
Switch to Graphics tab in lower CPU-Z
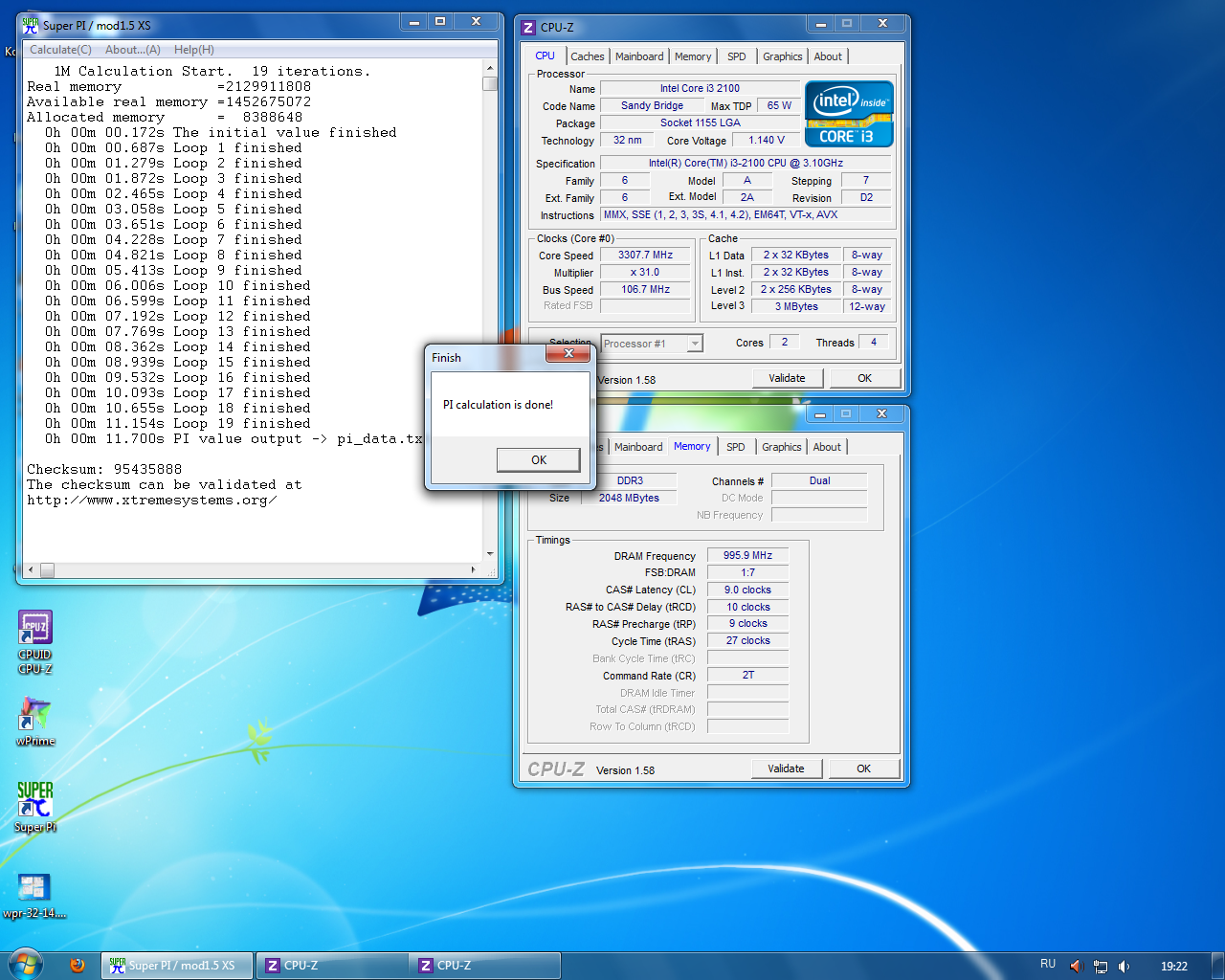click(x=781, y=447)
